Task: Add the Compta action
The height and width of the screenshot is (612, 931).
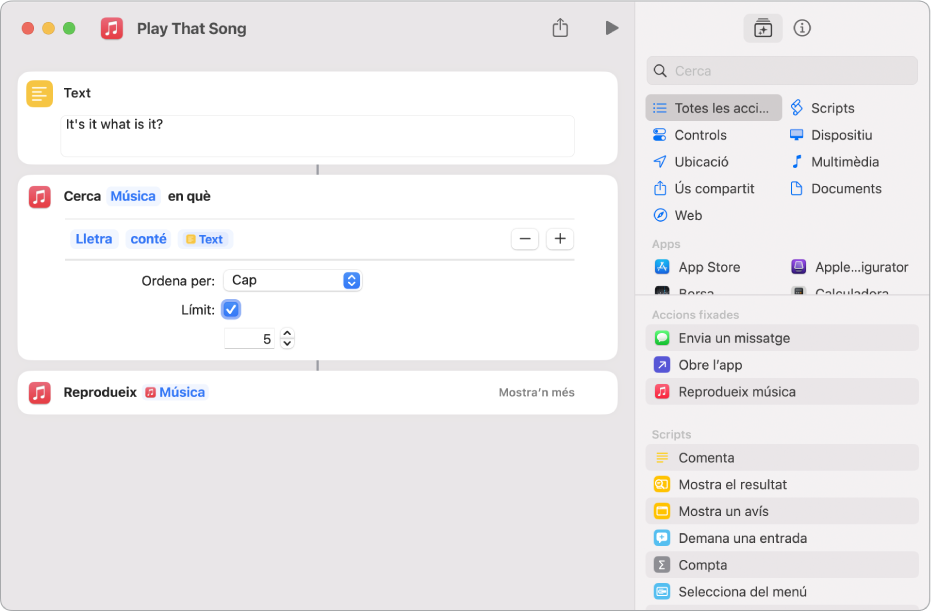Action: tap(782, 565)
